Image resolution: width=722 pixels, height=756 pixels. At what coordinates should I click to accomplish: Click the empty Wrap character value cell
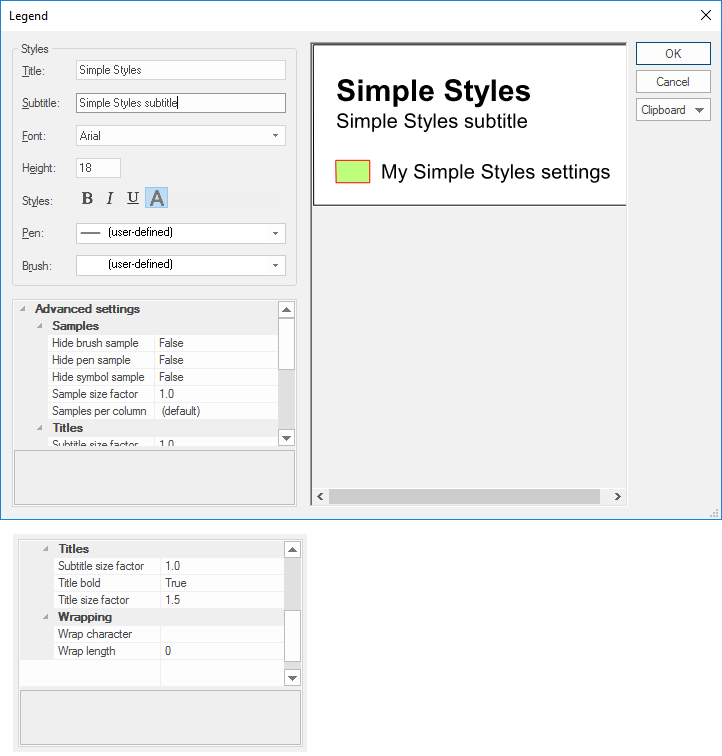click(222, 634)
